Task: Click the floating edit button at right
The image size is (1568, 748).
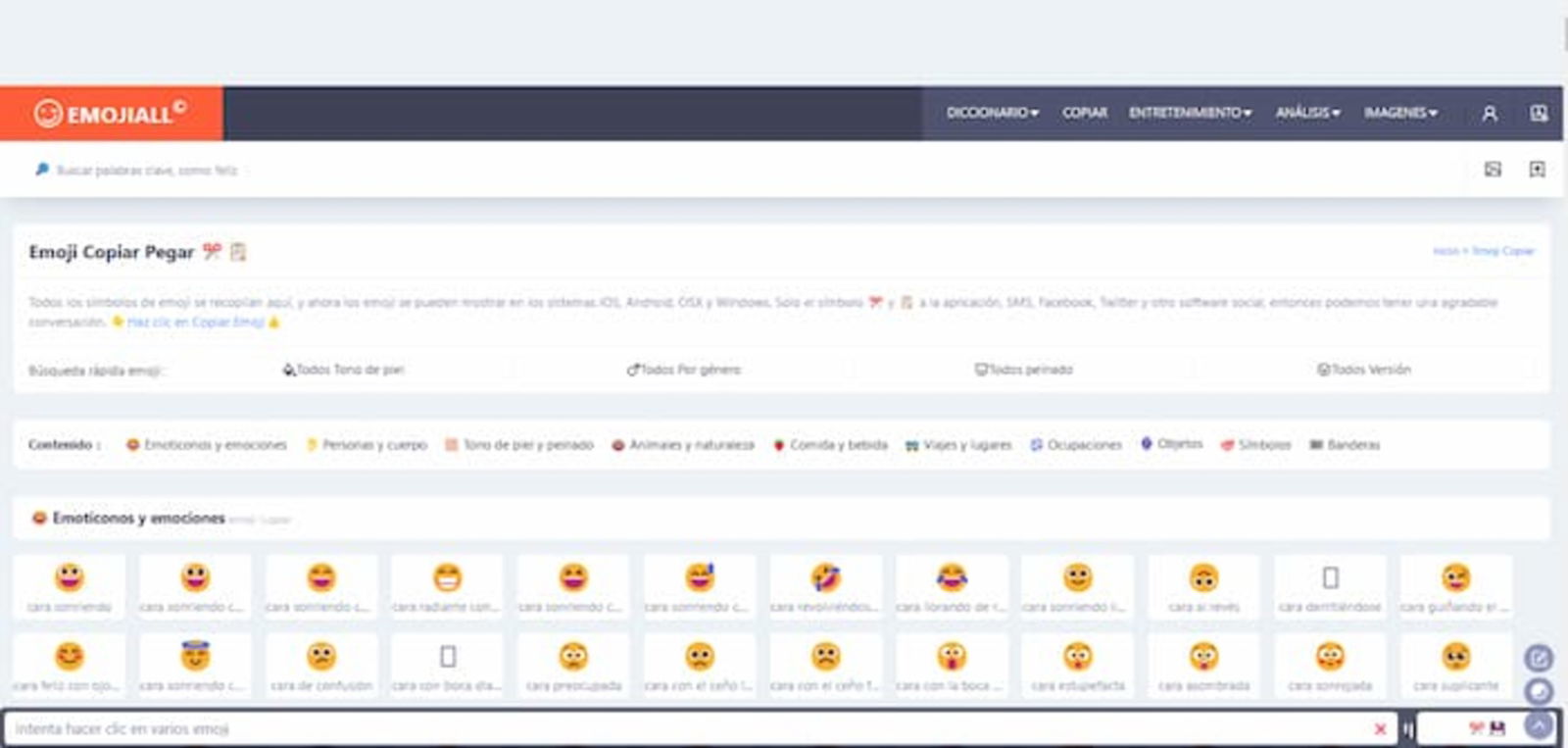Action: point(1538,658)
